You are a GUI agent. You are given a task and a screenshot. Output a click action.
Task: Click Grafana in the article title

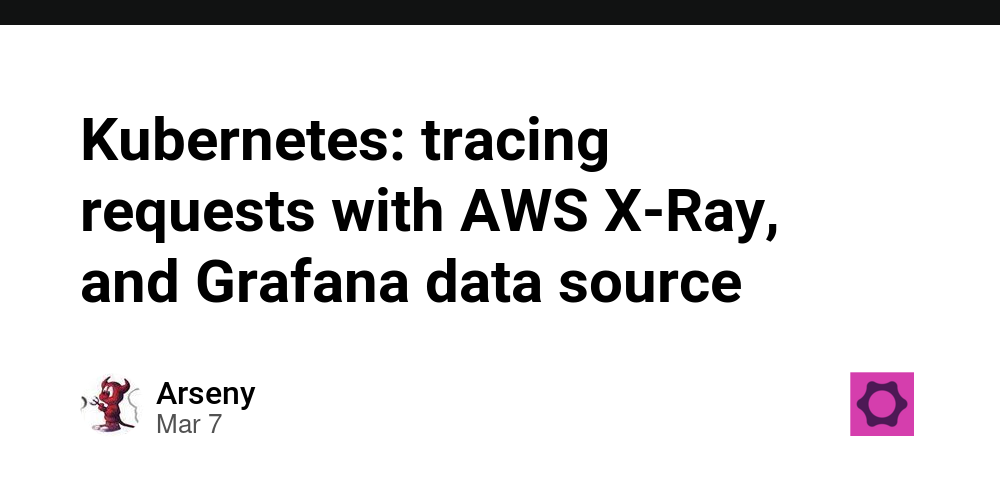302,282
